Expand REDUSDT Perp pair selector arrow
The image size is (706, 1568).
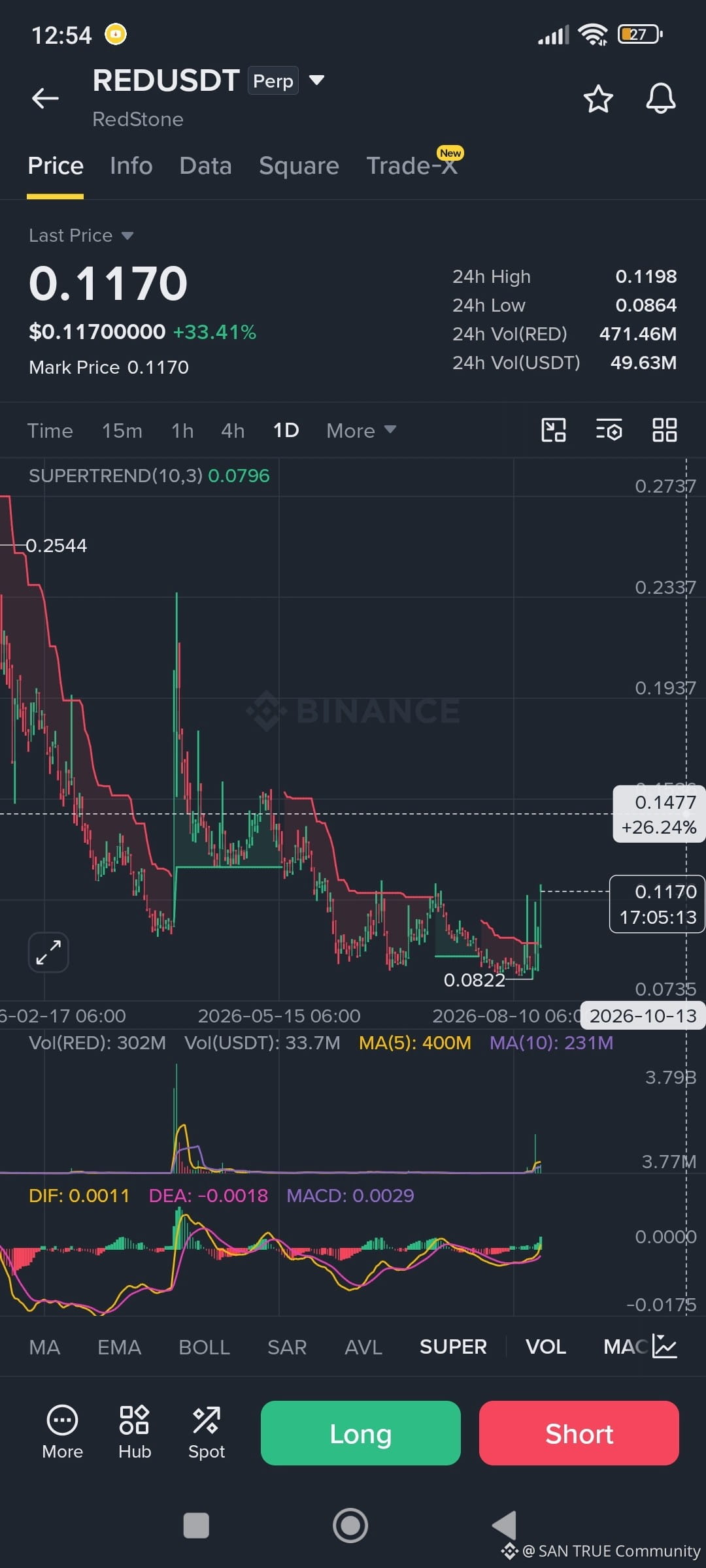pyautogui.click(x=316, y=80)
